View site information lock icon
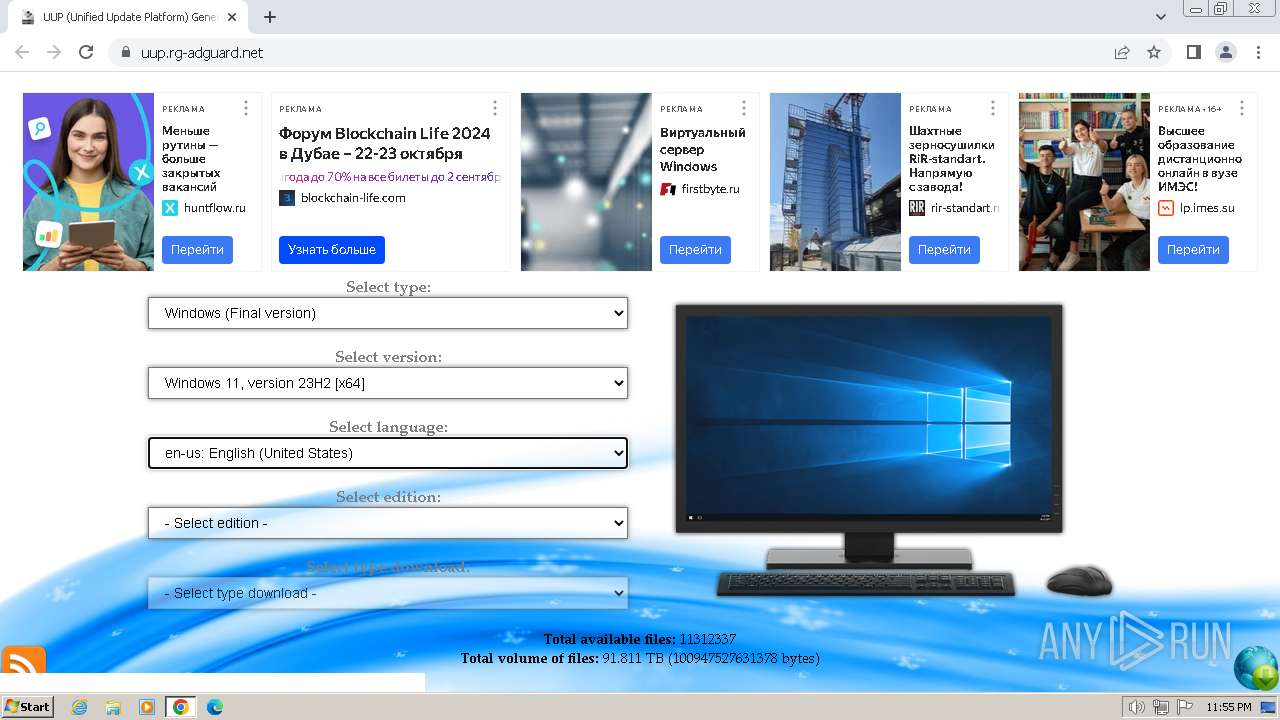Viewport: 1280px width, 720px height. [x=126, y=52]
